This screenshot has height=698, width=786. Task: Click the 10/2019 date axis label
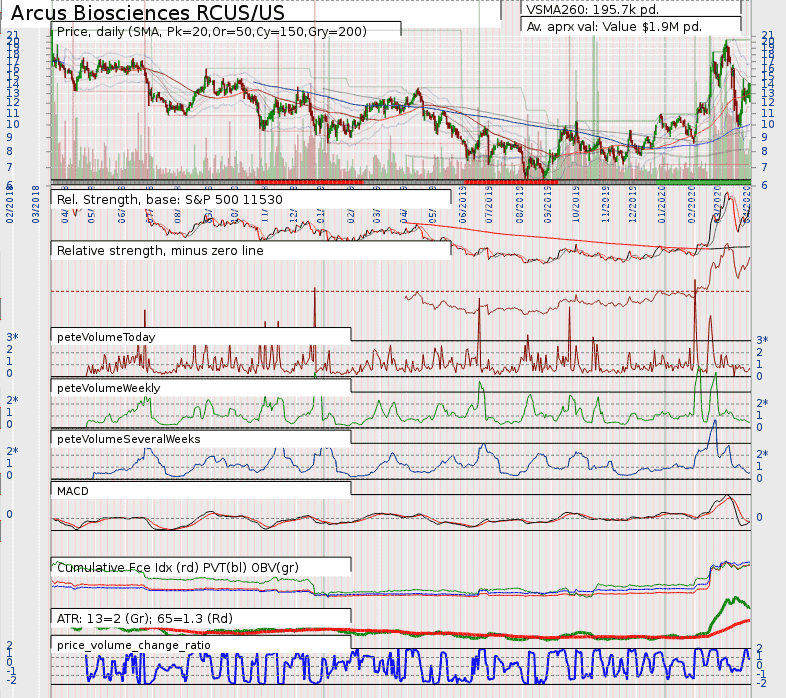[x=576, y=204]
